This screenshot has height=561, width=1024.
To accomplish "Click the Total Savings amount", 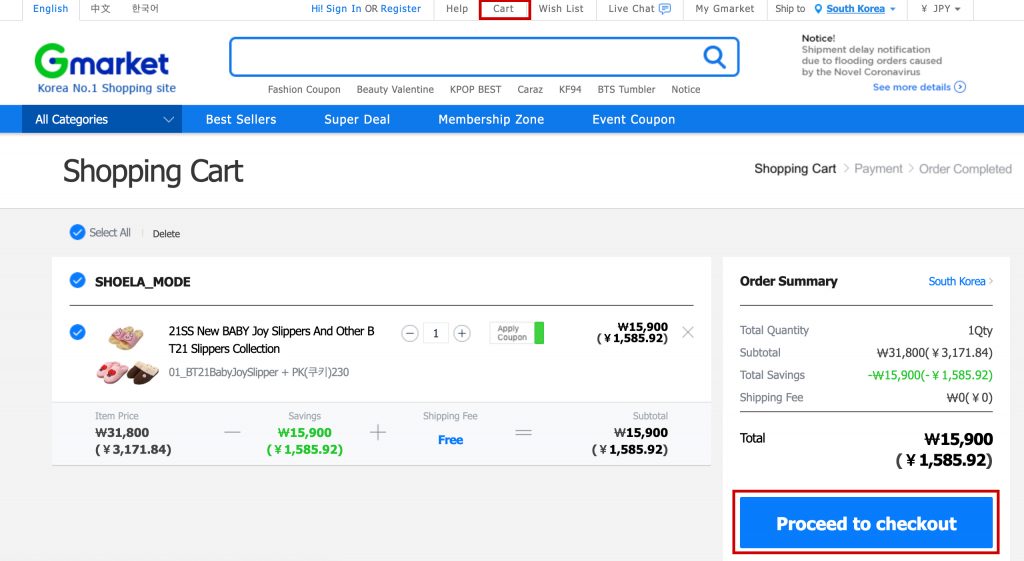I will pyautogui.click(x=930, y=376).
